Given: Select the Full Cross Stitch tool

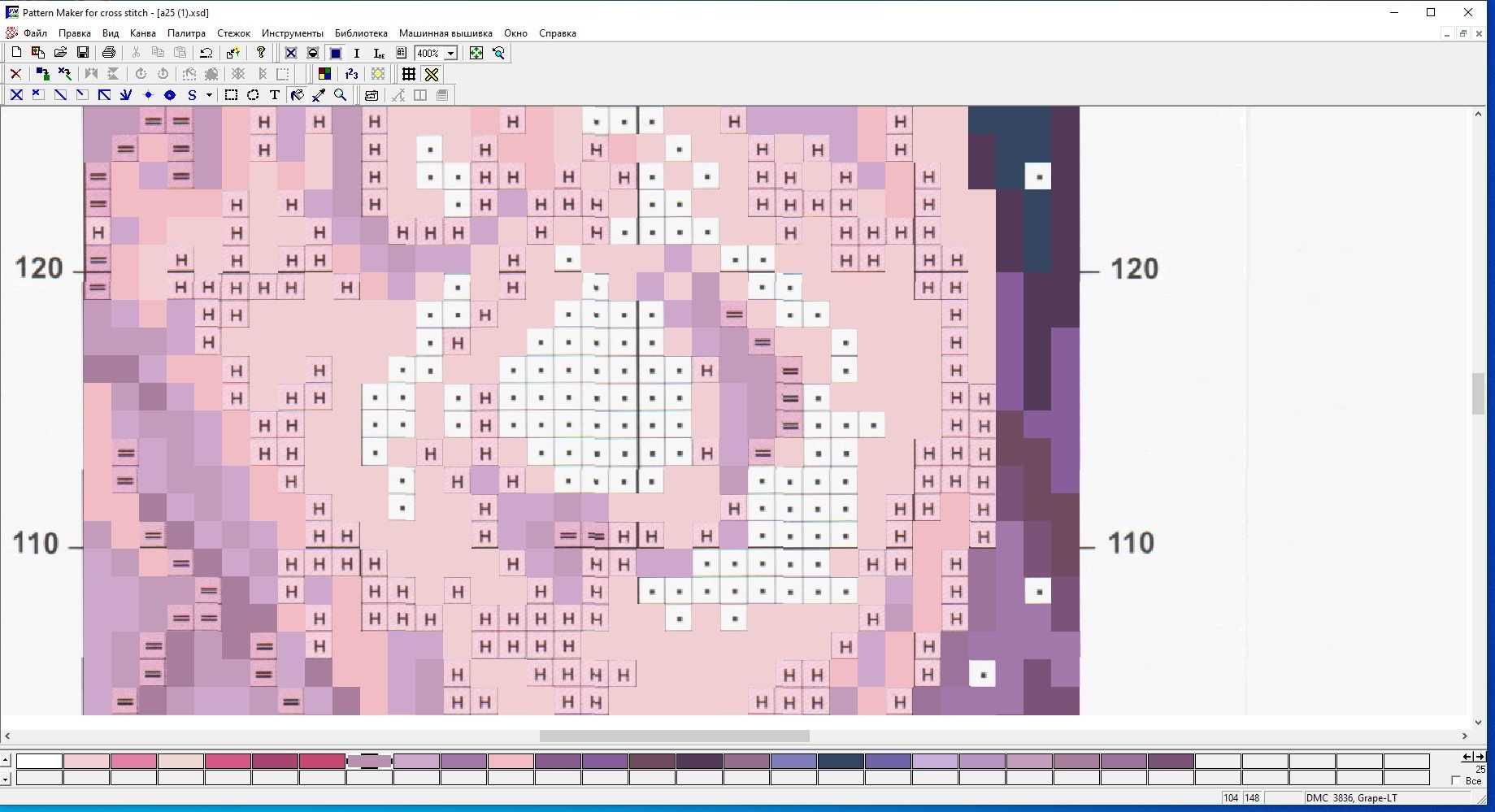Looking at the screenshot, I should pos(16,95).
